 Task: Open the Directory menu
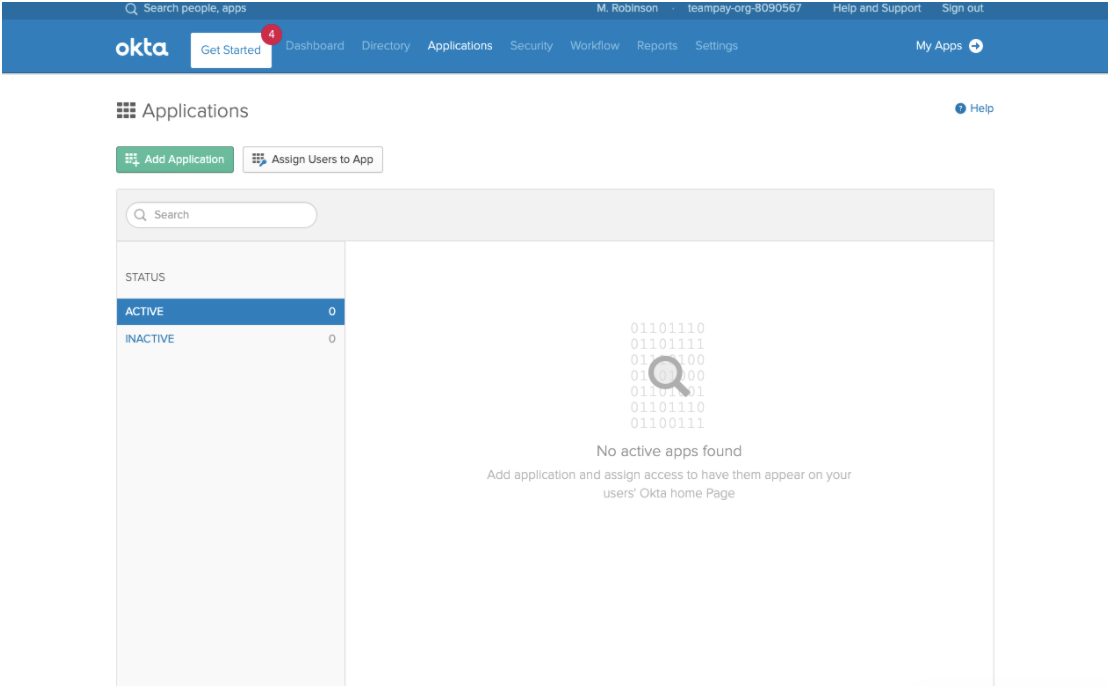pos(386,46)
